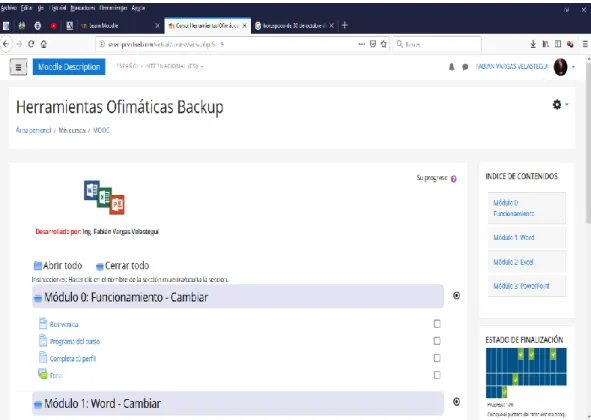Image resolution: width=591 pixels, height=420 pixels.
Task: Reload the page in the browser
Action: (x=31, y=44)
